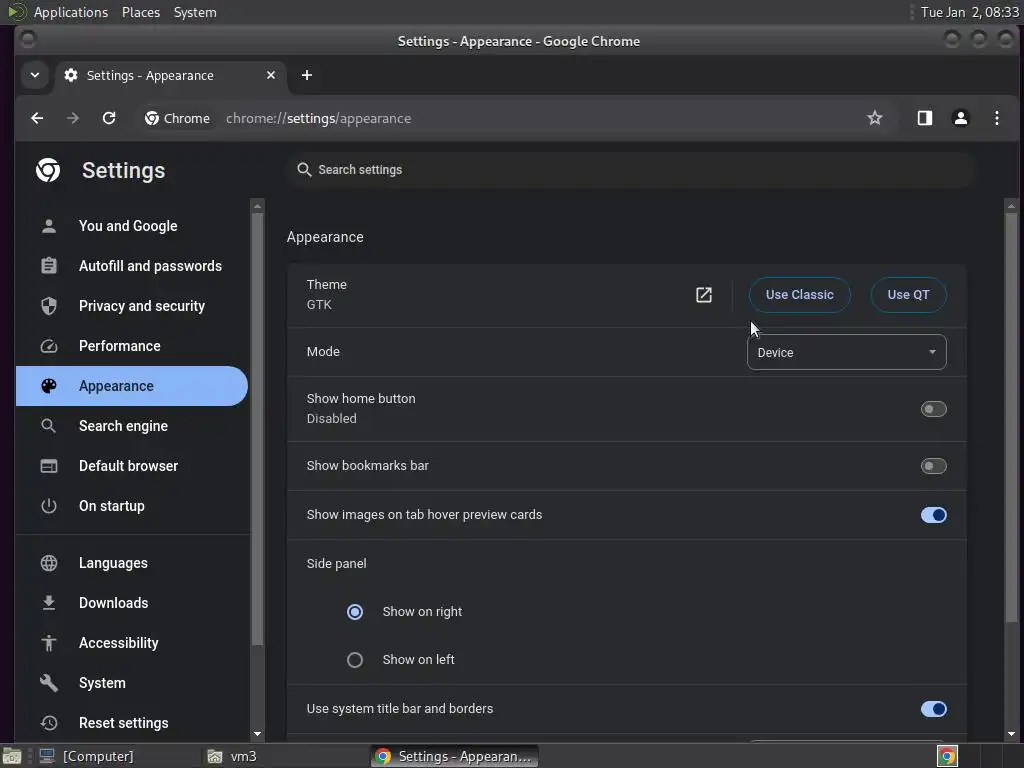Enable Show home button toggle

tap(933, 409)
